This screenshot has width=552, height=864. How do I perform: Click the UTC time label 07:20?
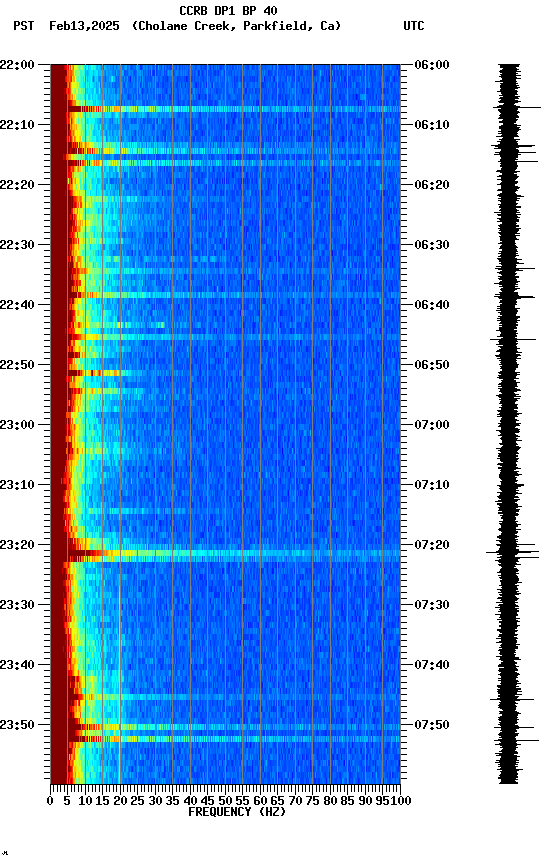pos(432,545)
